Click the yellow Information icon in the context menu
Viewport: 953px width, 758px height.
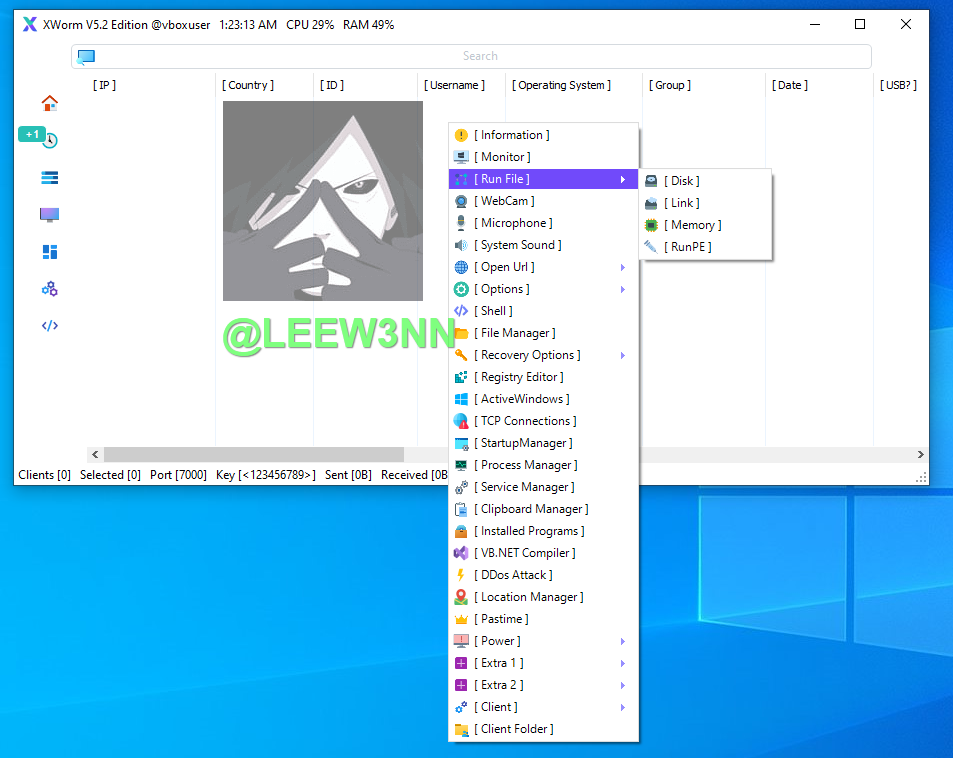point(461,135)
